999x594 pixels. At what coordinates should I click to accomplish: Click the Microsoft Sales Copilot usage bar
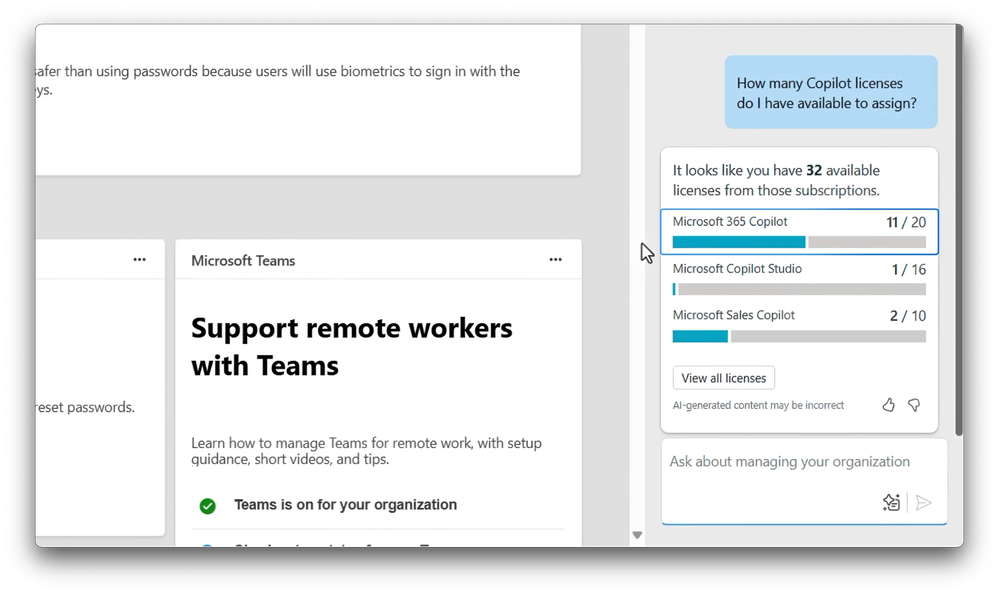[799, 336]
